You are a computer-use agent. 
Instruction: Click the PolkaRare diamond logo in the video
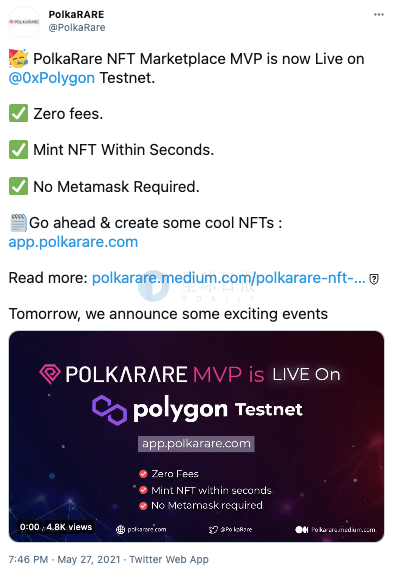50,374
